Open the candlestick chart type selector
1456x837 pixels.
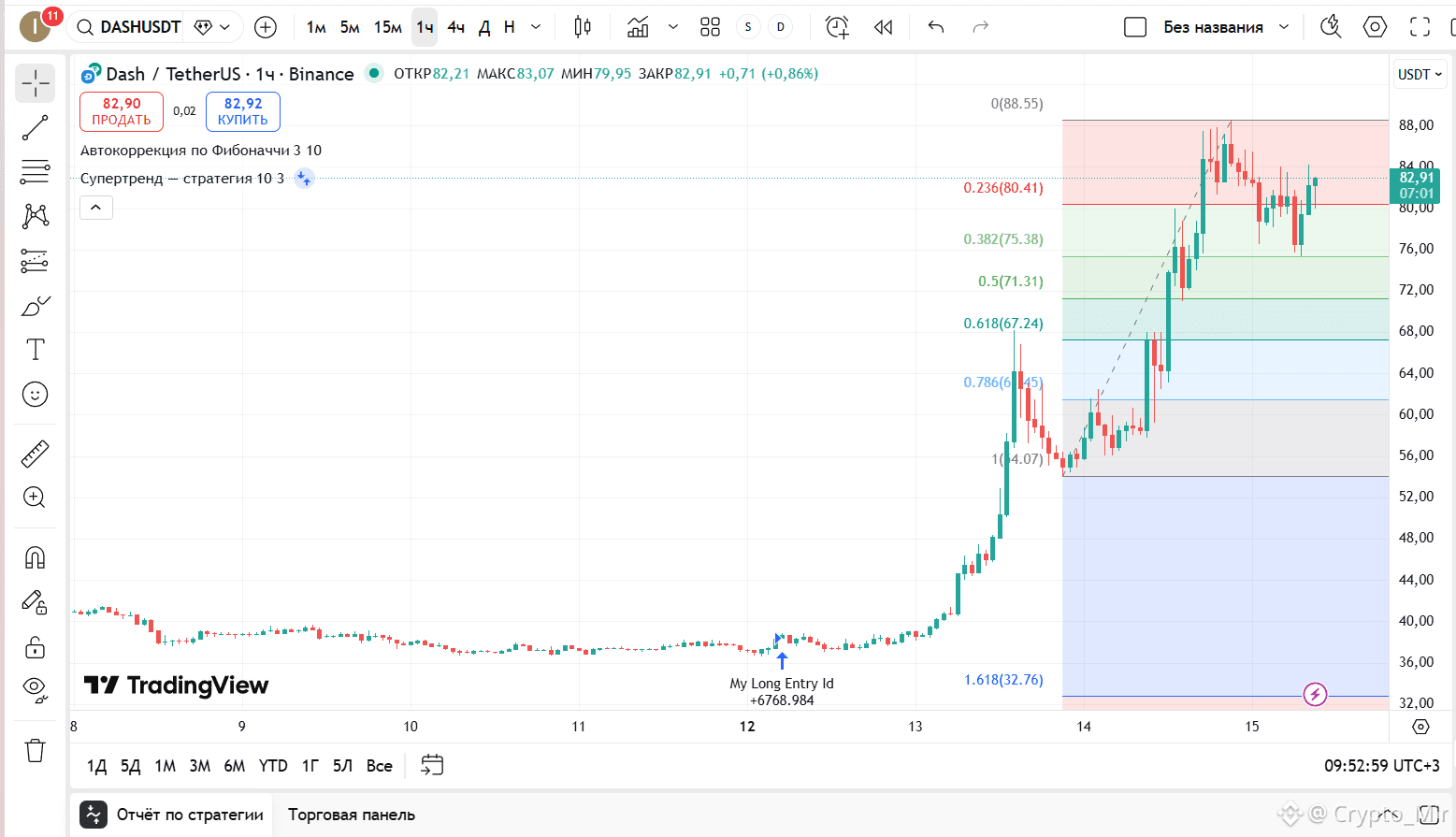click(583, 27)
